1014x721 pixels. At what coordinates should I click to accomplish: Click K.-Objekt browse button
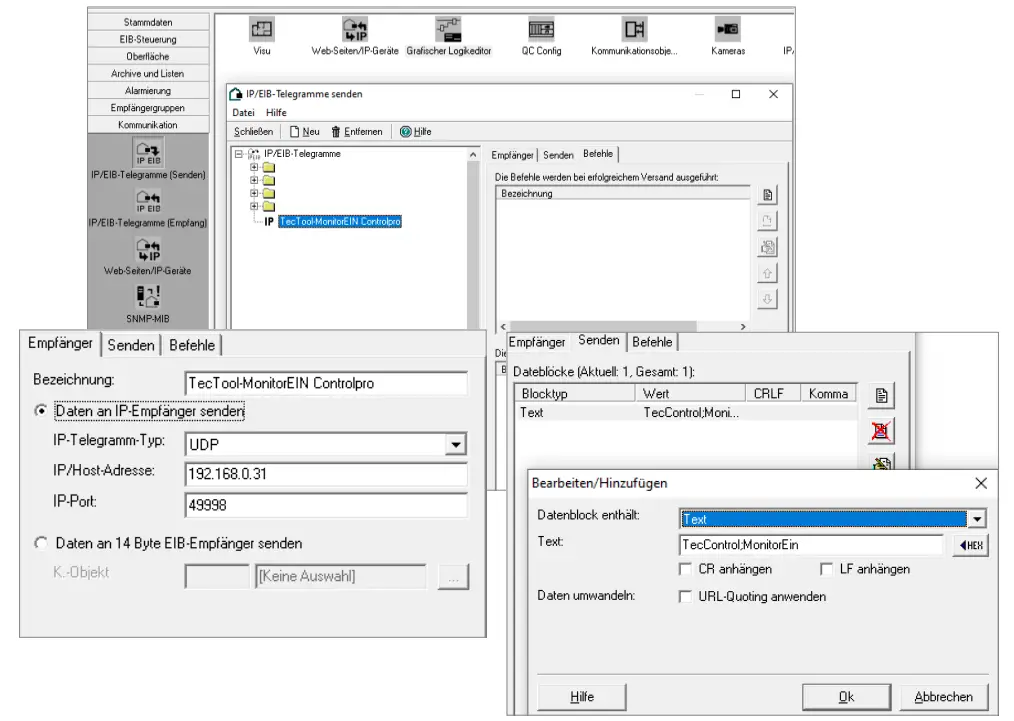453,577
